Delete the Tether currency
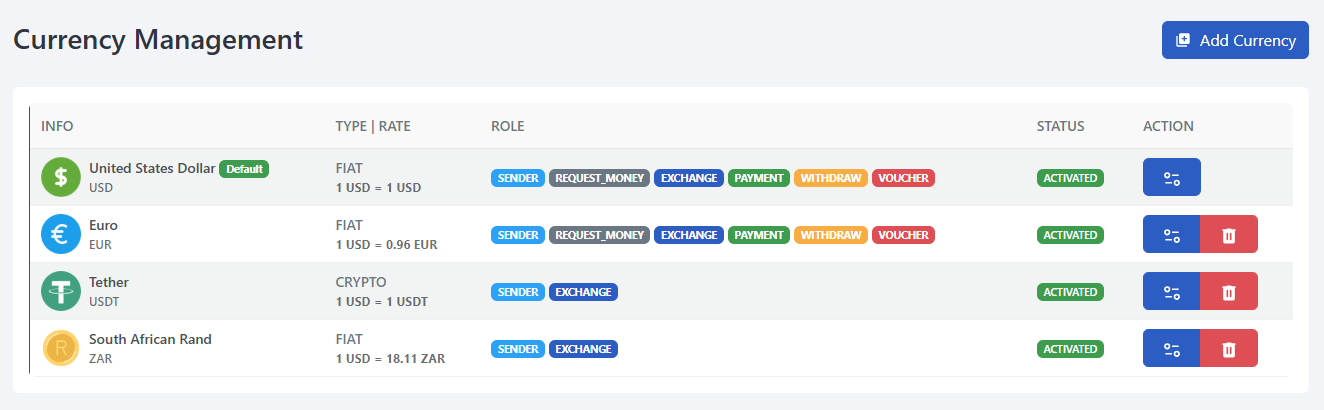The image size is (1324, 410). [x=1229, y=292]
